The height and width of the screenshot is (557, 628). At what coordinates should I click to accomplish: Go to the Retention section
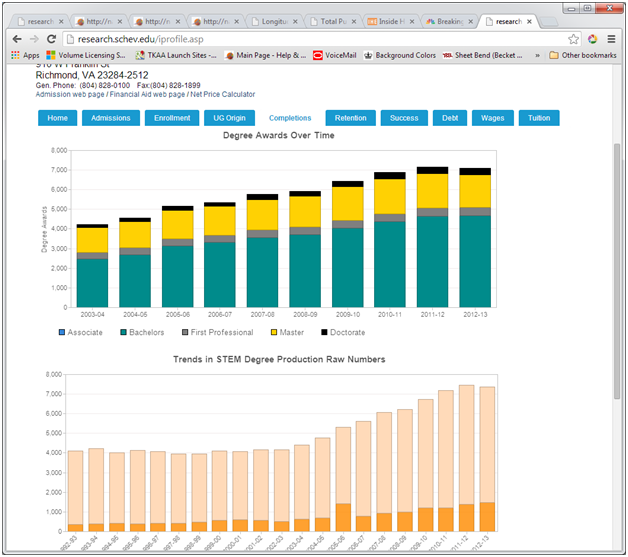point(350,118)
